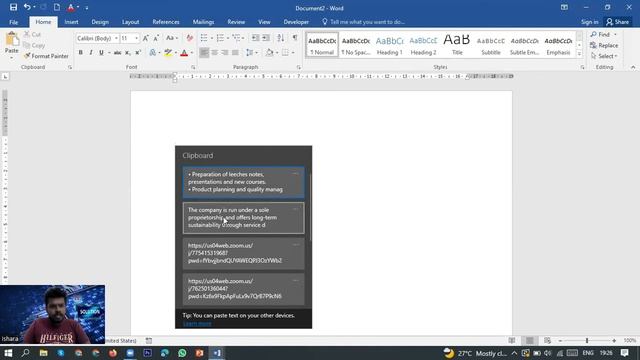This screenshot has height=360, width=640.
Task: Undo the last action
Action: (27, 7)
